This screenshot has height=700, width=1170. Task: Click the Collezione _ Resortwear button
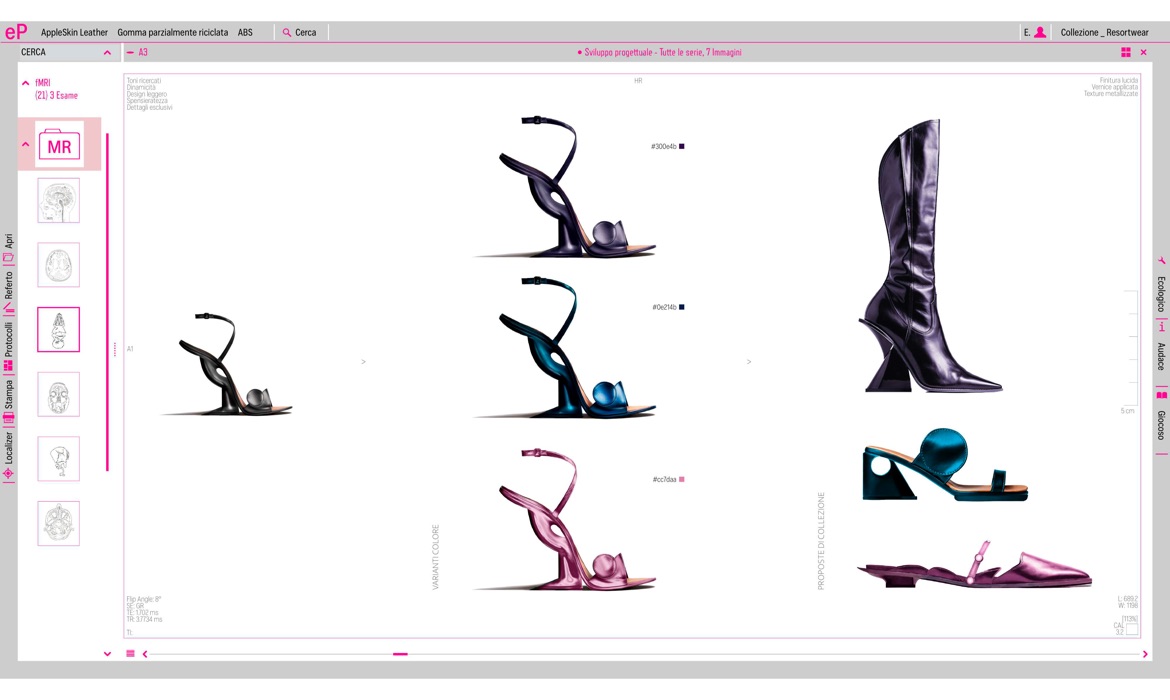pos(1104,32)
